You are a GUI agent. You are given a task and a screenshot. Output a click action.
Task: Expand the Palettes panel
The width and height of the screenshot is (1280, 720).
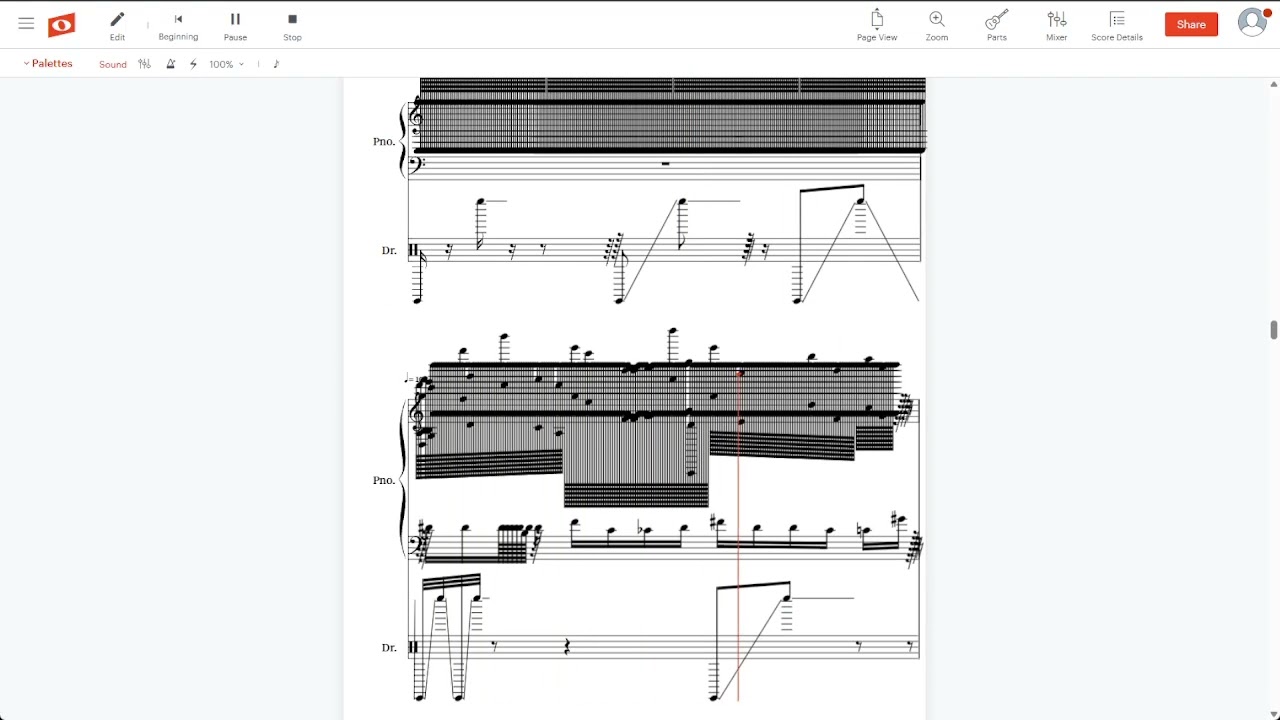pos(48,63)
